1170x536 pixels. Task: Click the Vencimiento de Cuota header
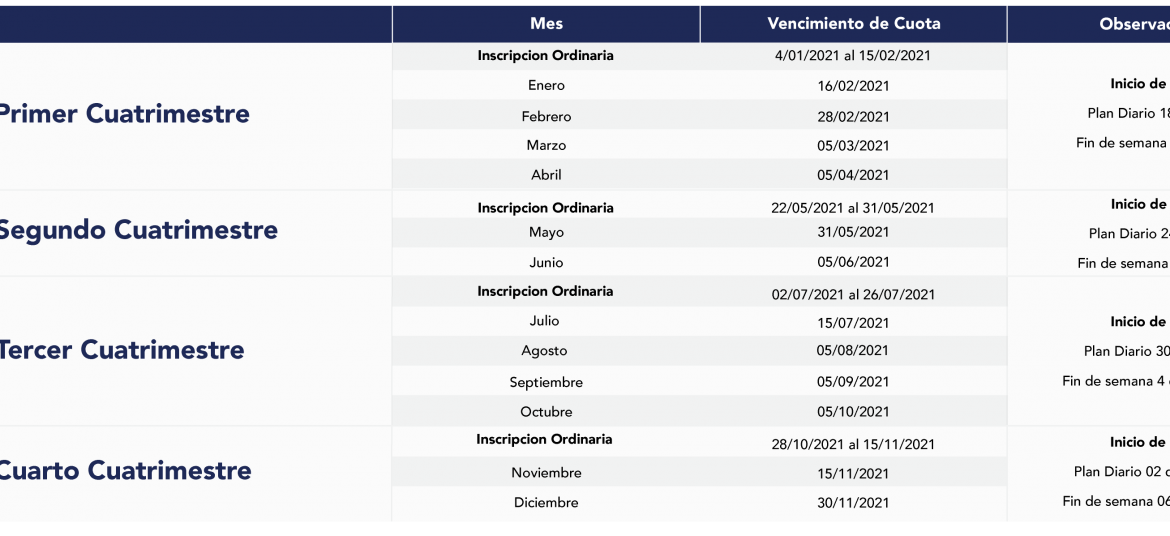[854, 24]
